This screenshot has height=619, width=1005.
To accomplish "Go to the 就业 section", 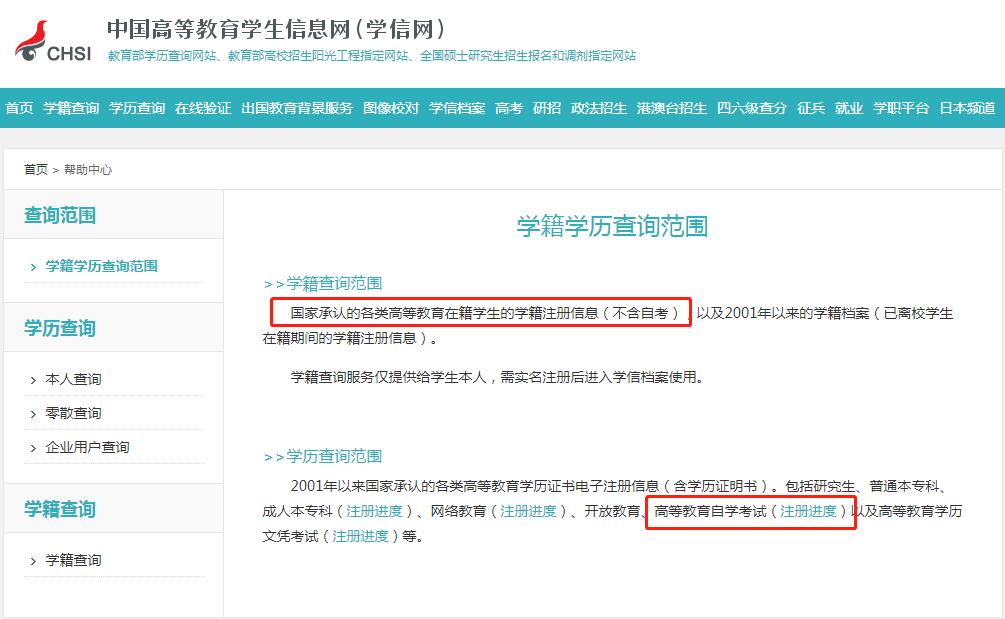I will pos(849,108).
